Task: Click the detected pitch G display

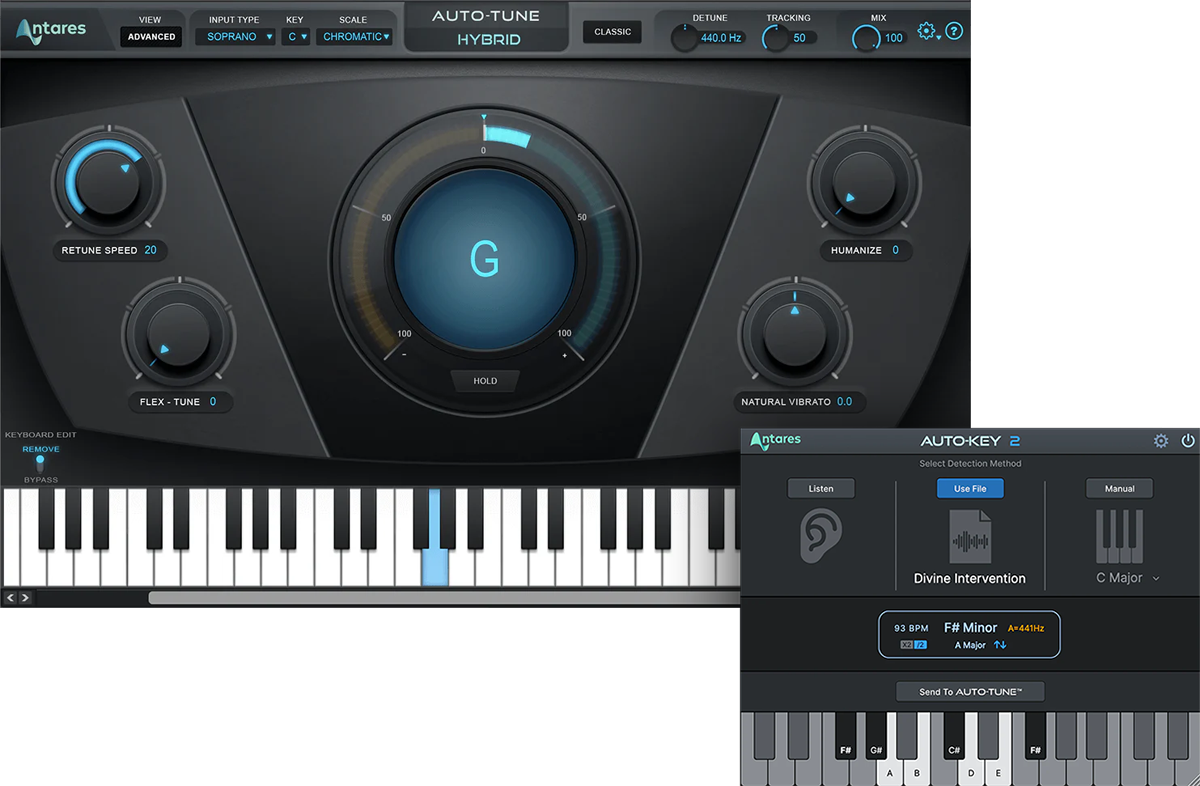Action: (484, 259)
